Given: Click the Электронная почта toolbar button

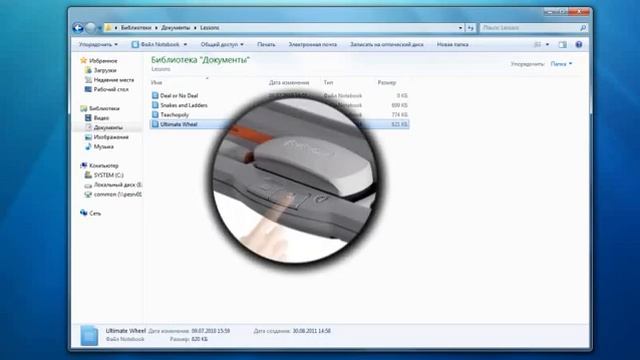Looking at the screenshot, I should (x=313, y=44).
